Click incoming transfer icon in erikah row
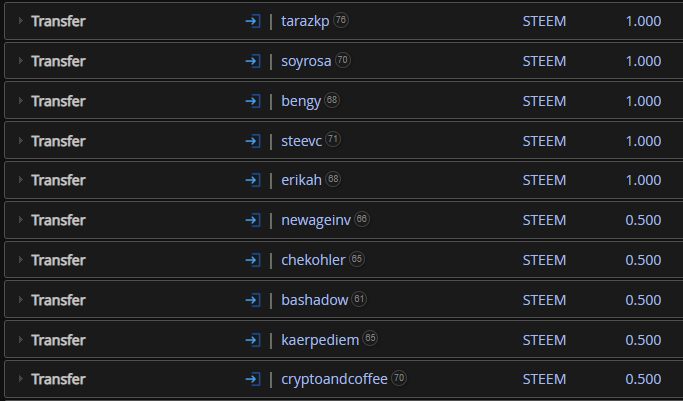 (x=253, y=180)
